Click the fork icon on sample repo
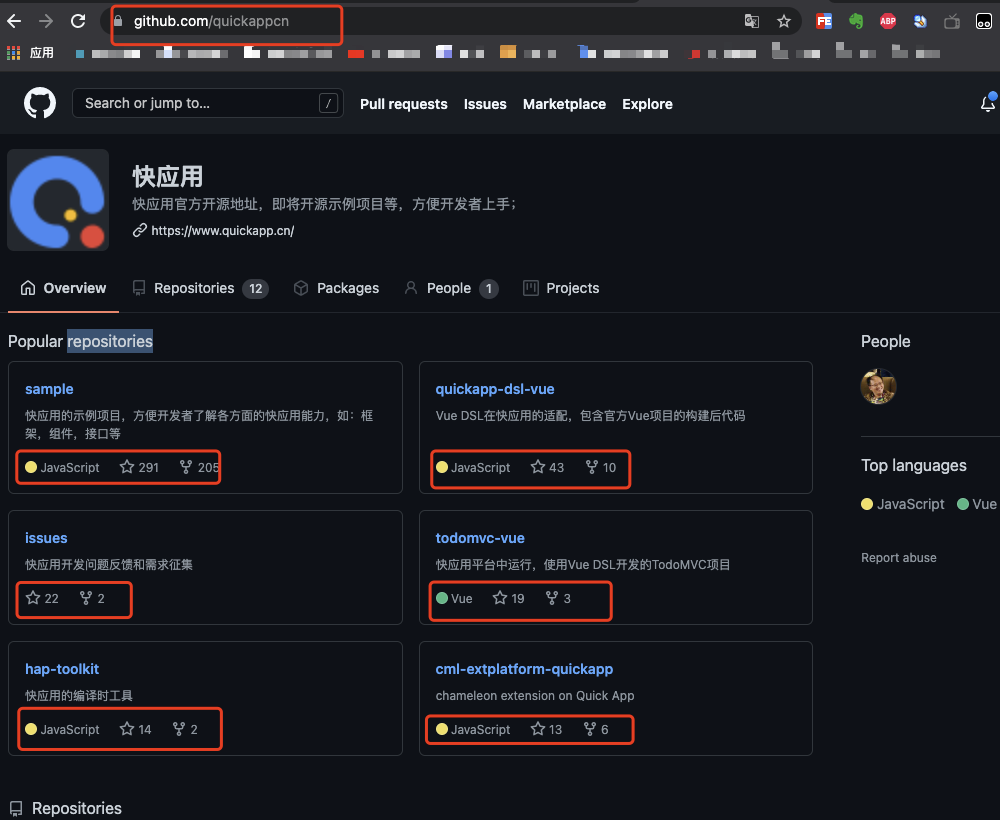The height and width of the screenshot is (820, 1000). 186,467
